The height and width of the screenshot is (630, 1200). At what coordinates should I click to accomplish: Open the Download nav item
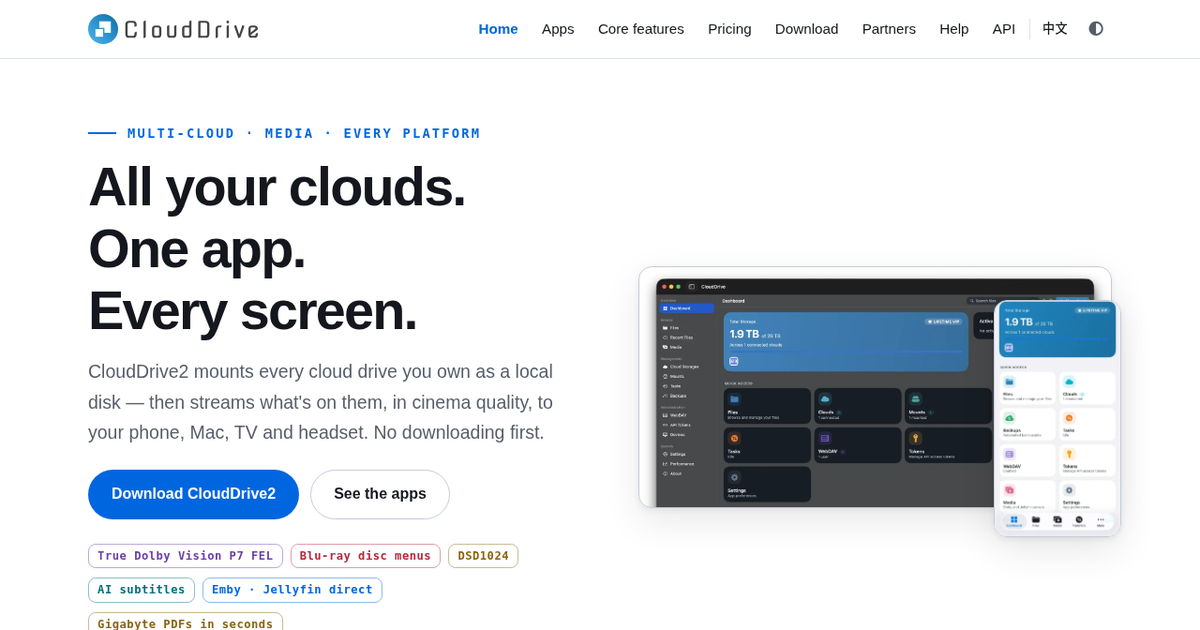pyautogui.click(x=807, y=28)
